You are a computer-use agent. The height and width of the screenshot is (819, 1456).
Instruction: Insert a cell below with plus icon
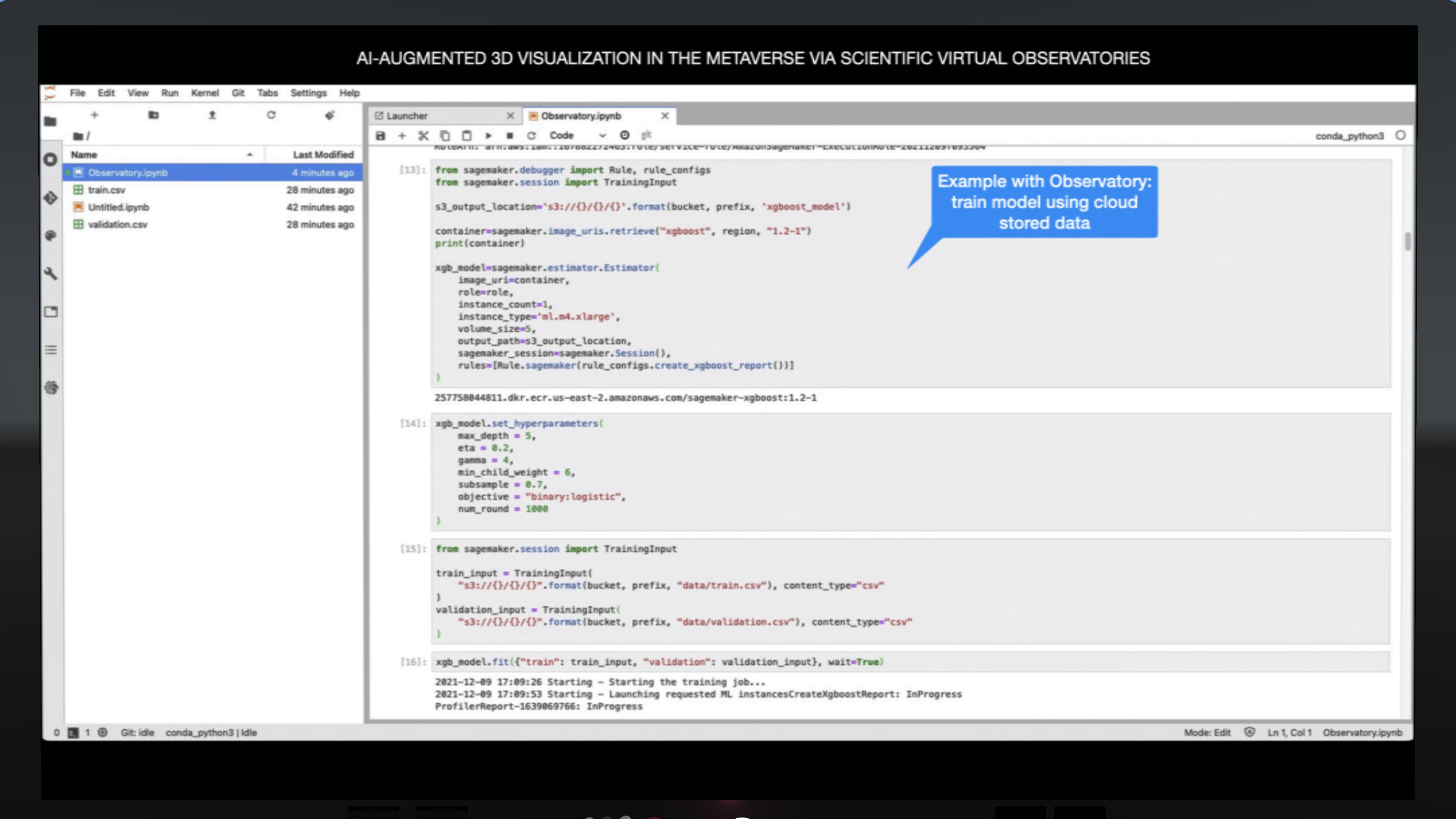point(402,136)
